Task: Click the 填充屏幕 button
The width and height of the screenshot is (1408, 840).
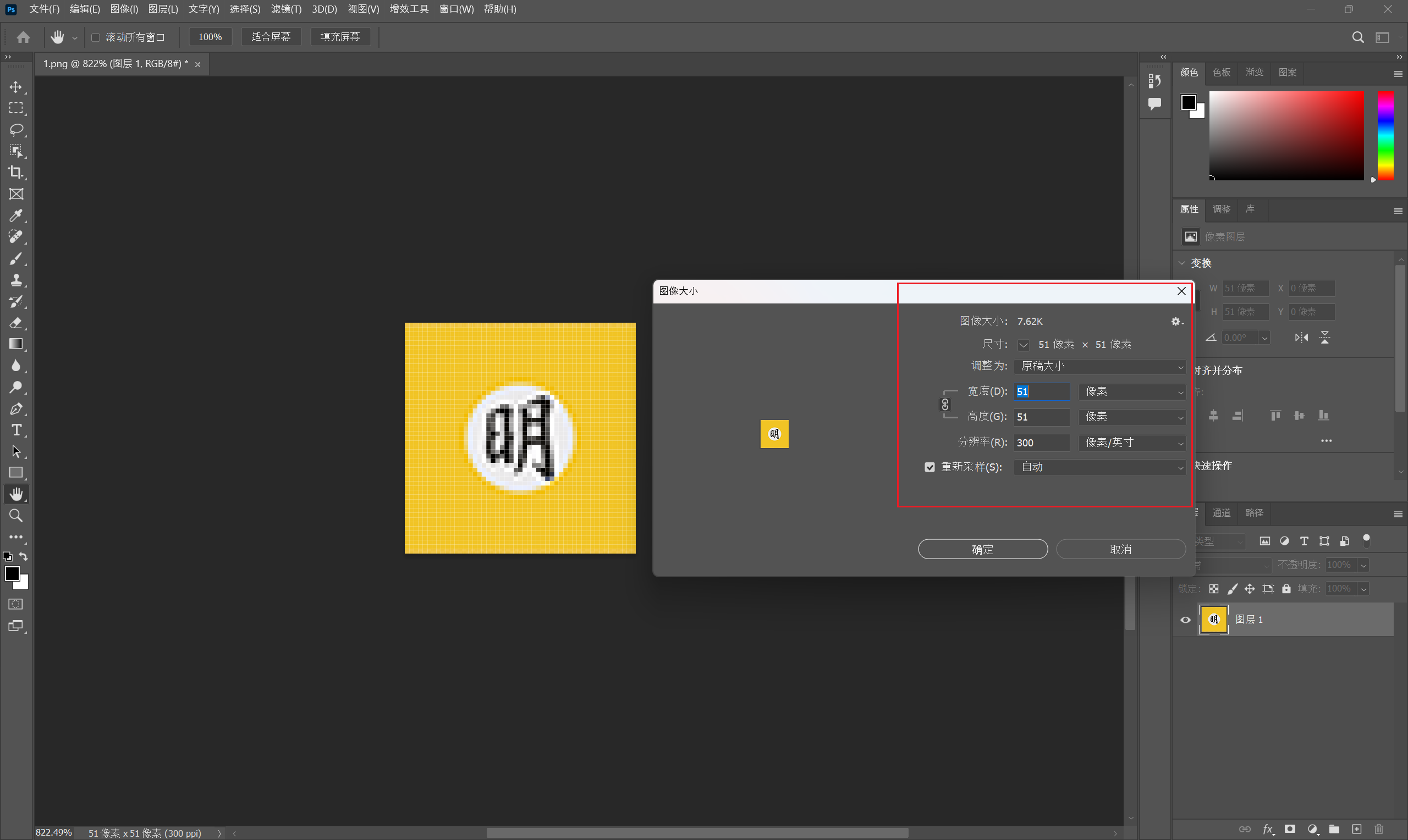Action: (340, 37)
